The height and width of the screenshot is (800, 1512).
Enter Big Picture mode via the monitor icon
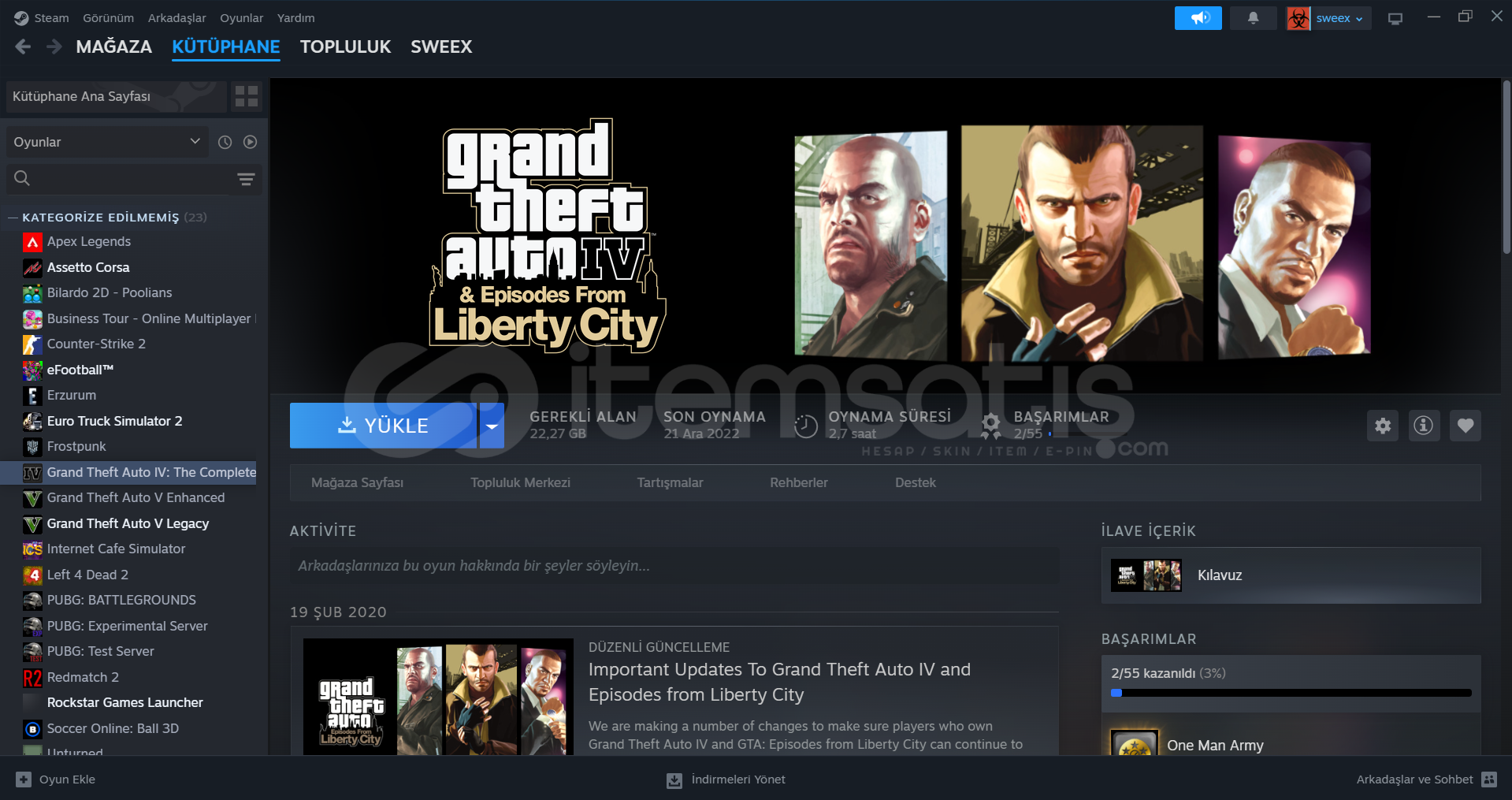pyautogui.click(x=1395, y=19)
